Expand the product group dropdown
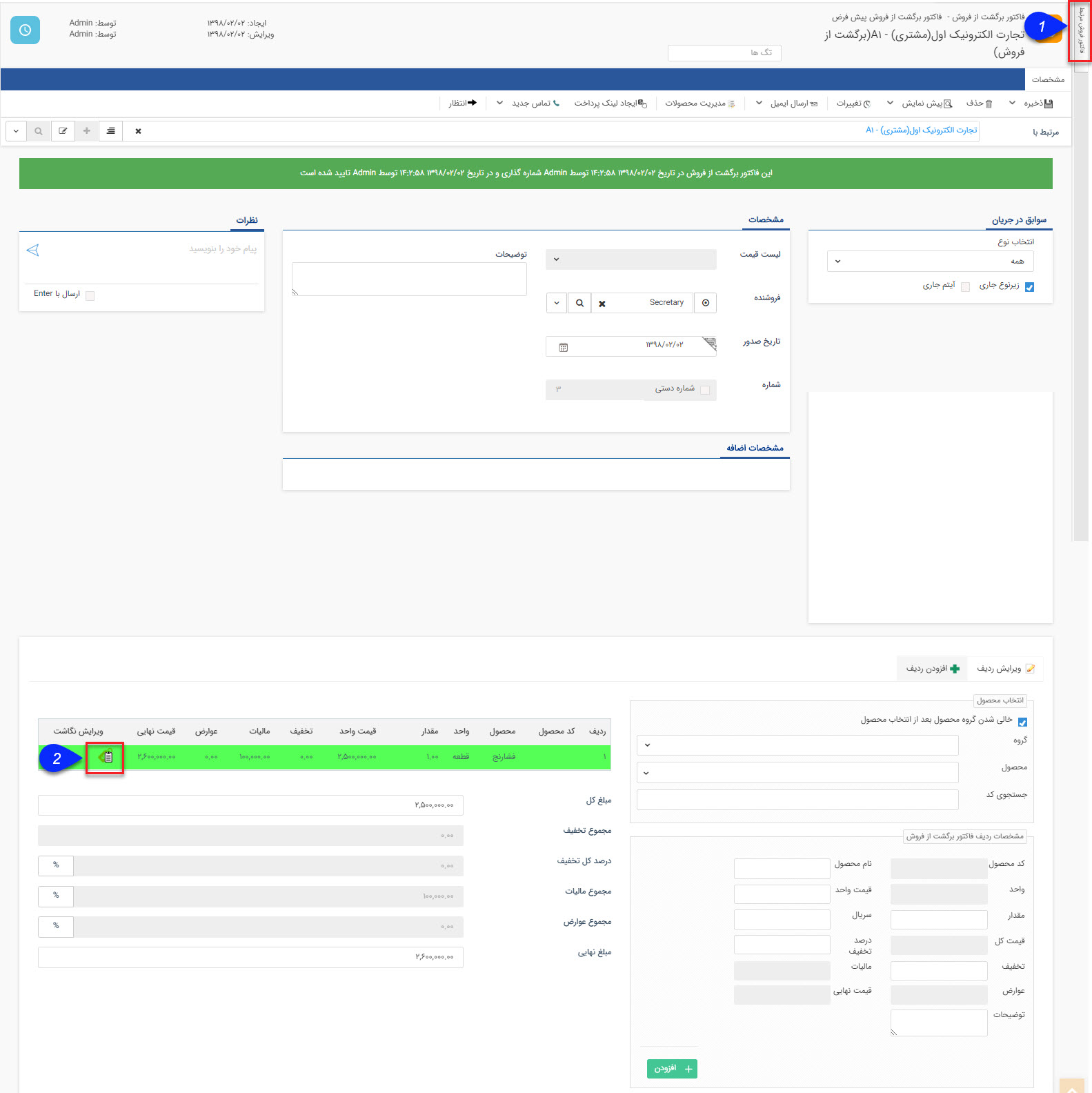Image resolution: width=1092 pixels, height=1093 pixels. (797, 745)
